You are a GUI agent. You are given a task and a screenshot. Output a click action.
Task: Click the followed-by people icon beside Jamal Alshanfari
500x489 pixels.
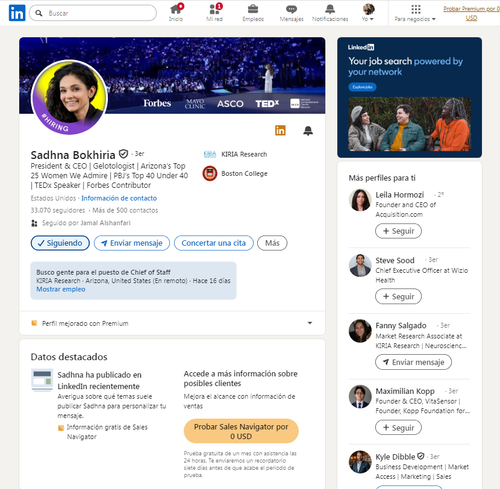[34, 223]
